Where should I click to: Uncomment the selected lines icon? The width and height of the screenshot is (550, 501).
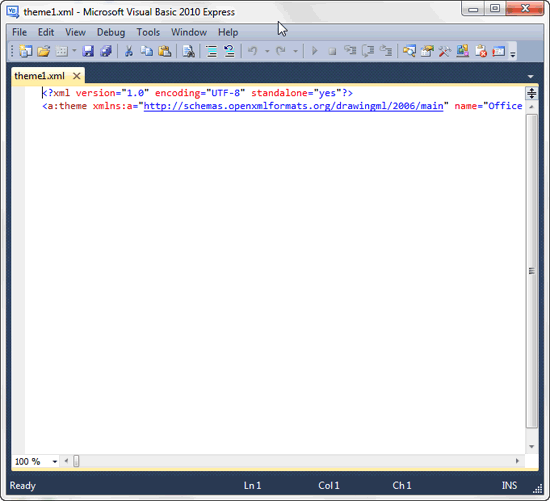point(229,51)
